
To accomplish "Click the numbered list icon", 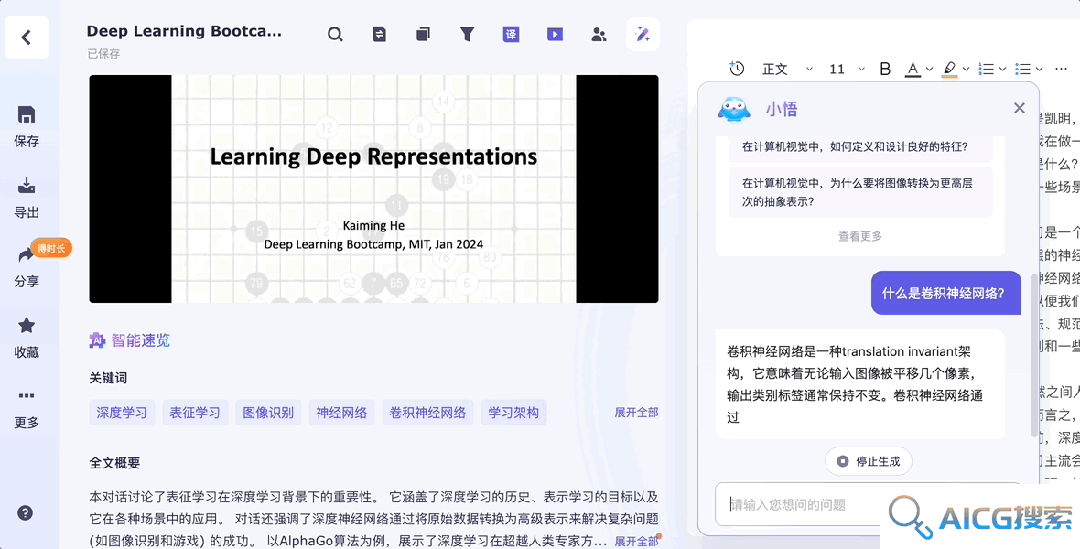I will coord(986,69).
